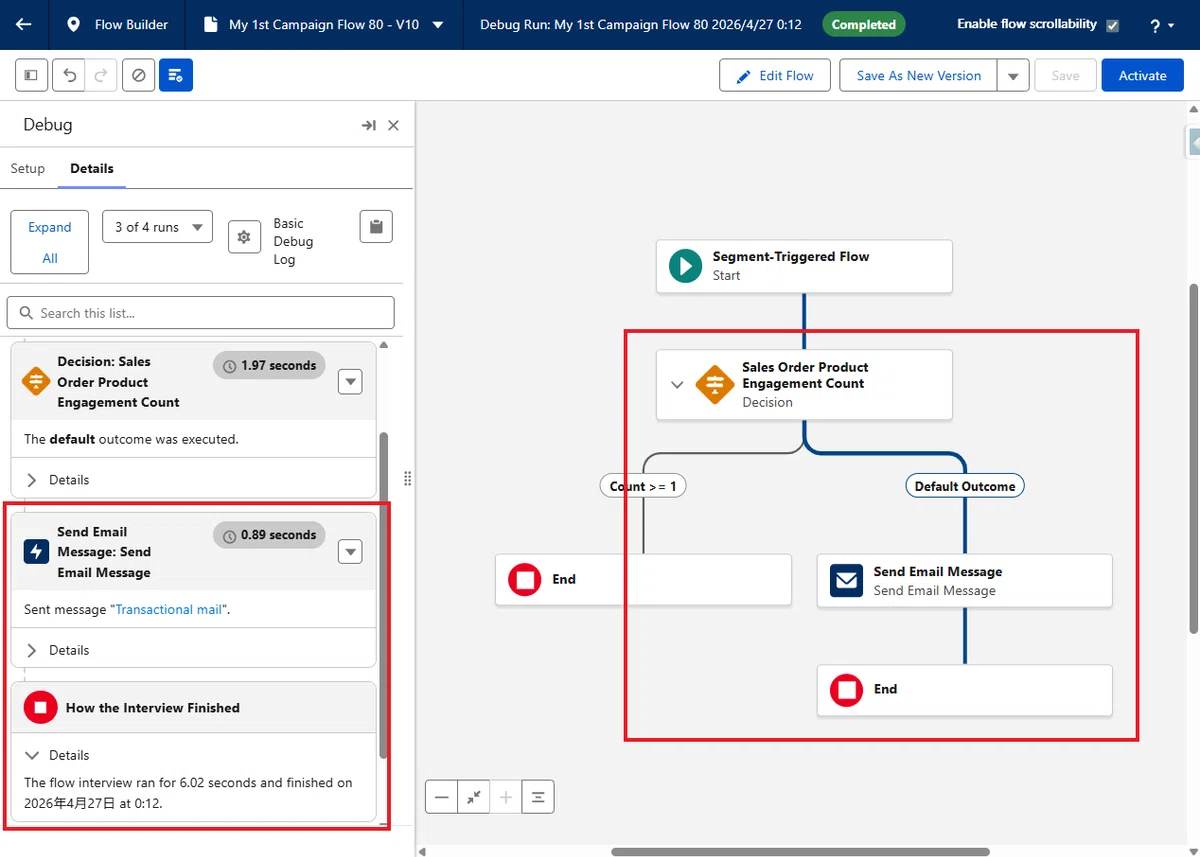Click the How the Interview Finished stop icon
Viewport: 1200px width, 857px height.
[x=40, y=707]
